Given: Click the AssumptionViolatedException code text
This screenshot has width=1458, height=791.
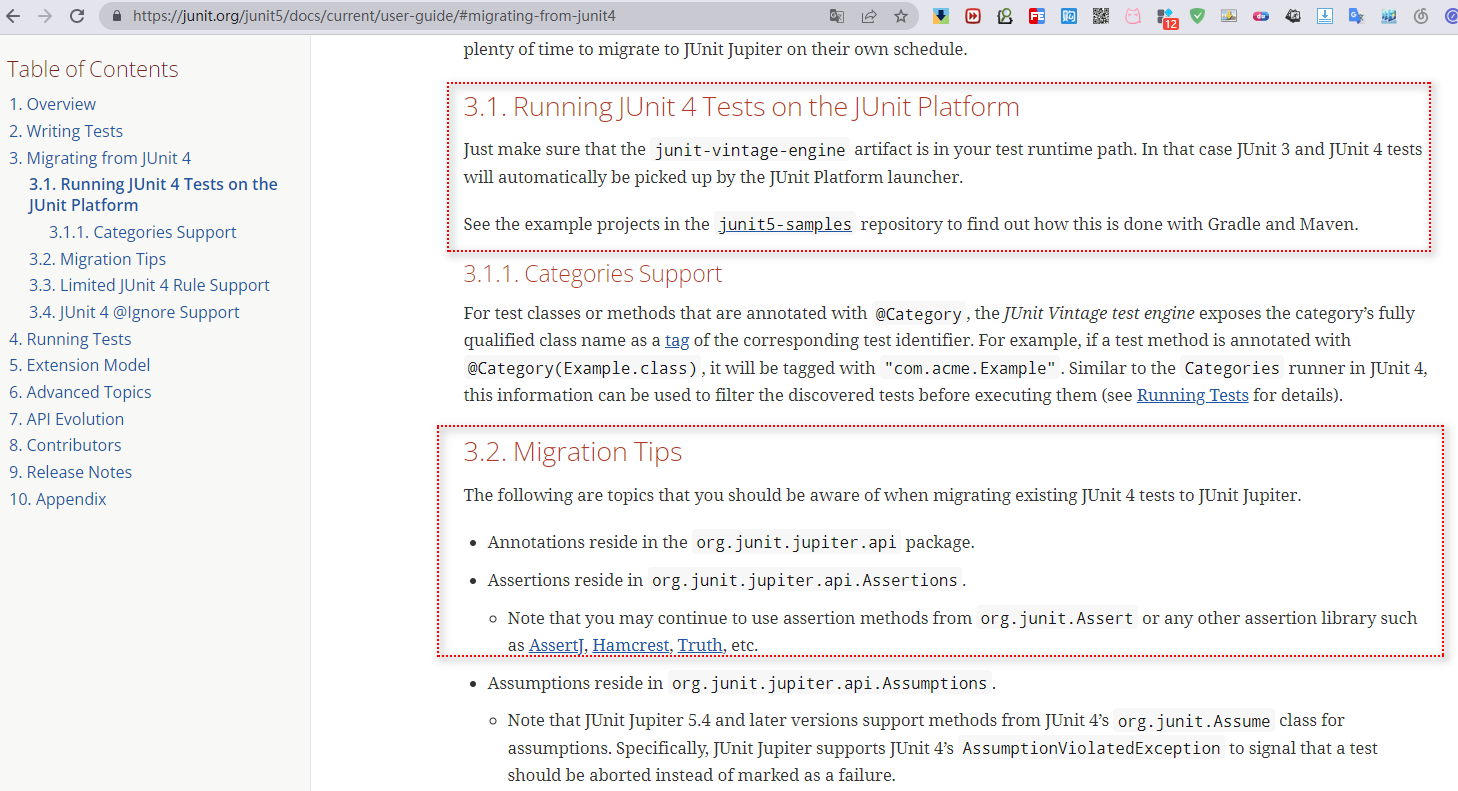Looking at the screenshot, I should point(1091,748).
